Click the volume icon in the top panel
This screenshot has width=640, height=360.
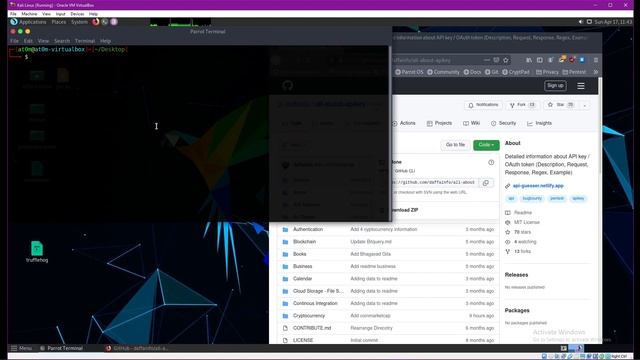pyautogui.click(x=581, y=22)
